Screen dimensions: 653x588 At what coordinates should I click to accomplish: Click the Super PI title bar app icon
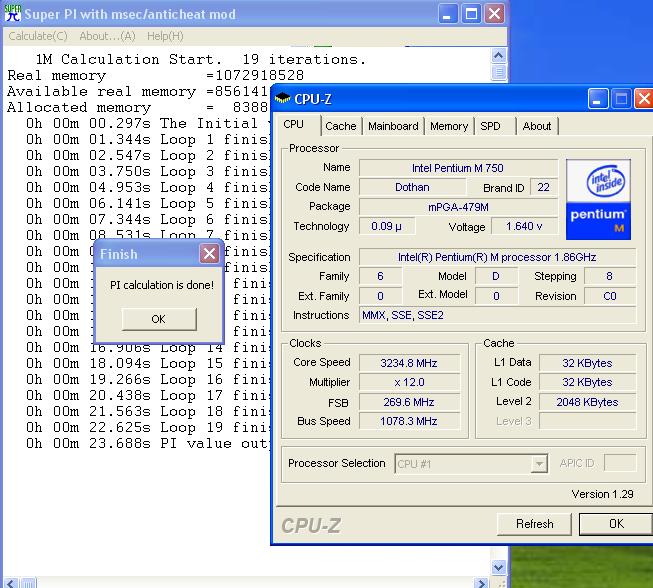pos(12,14)
